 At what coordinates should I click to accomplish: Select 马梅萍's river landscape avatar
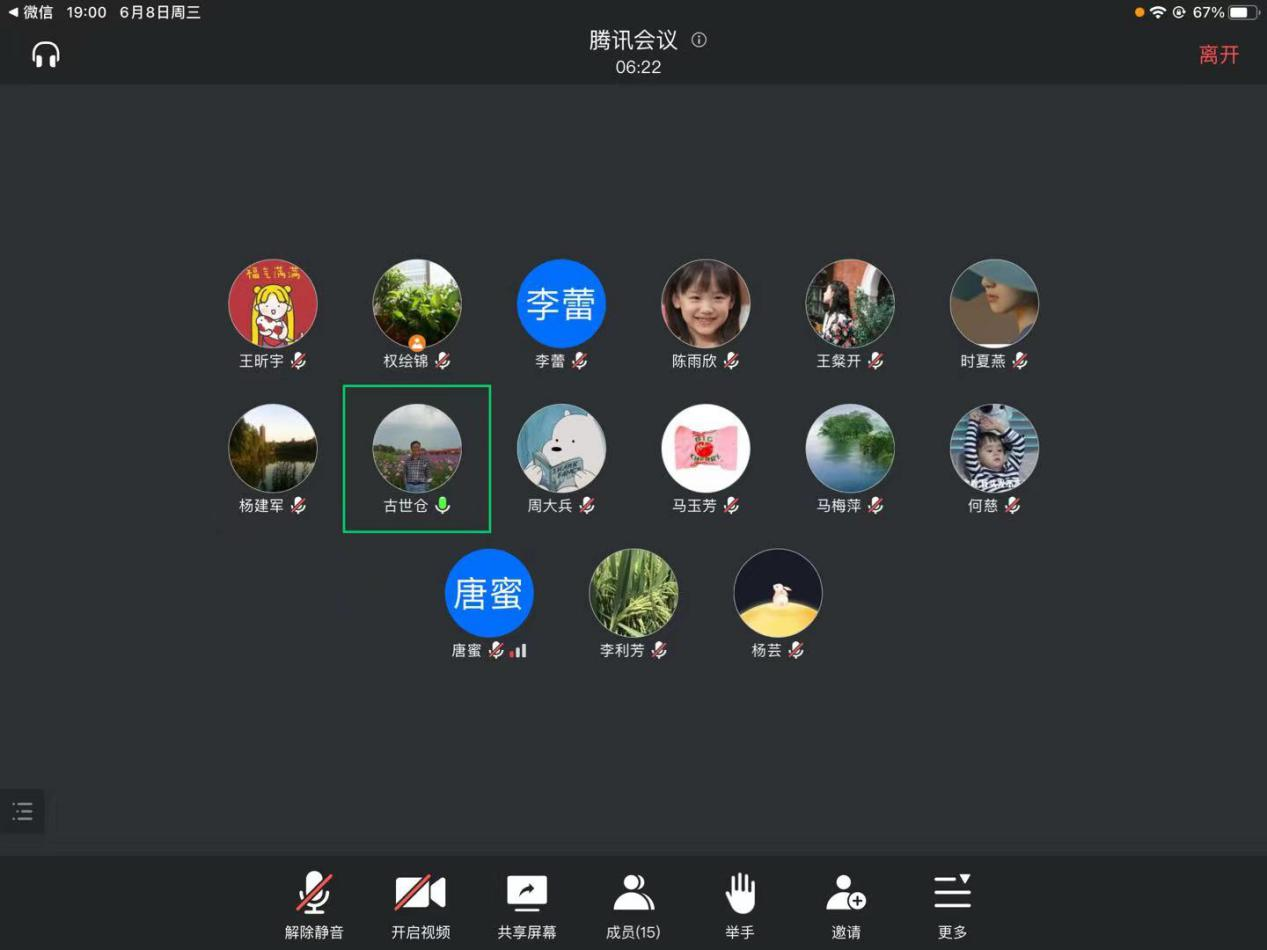pyautogui.click(x=850, y=448)
